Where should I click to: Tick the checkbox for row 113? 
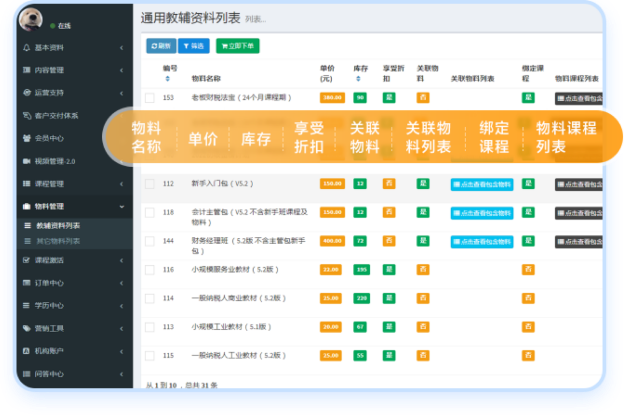150,327
